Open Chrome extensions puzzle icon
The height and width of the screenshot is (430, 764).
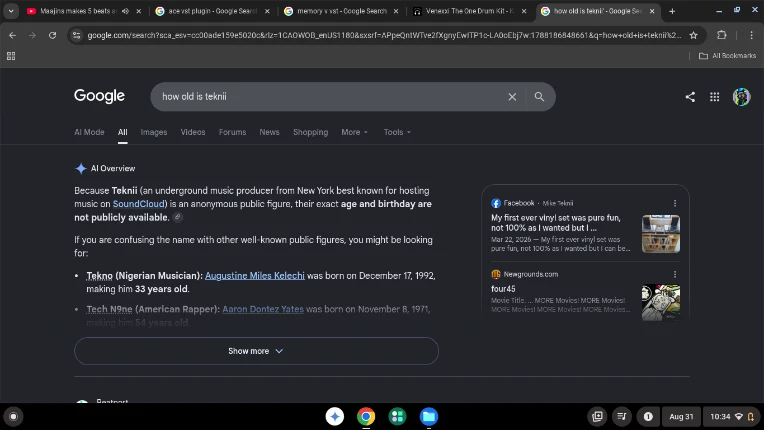[x=722, y=35]
